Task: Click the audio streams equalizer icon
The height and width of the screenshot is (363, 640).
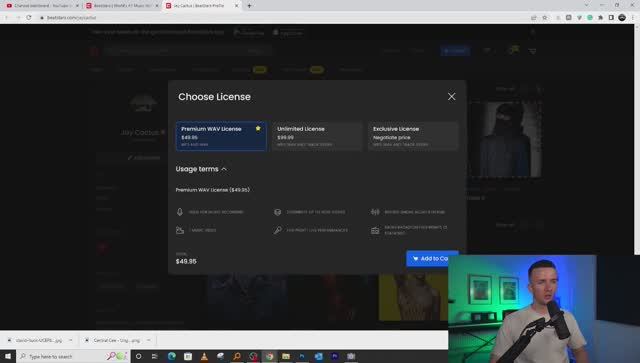Action: 375,212
